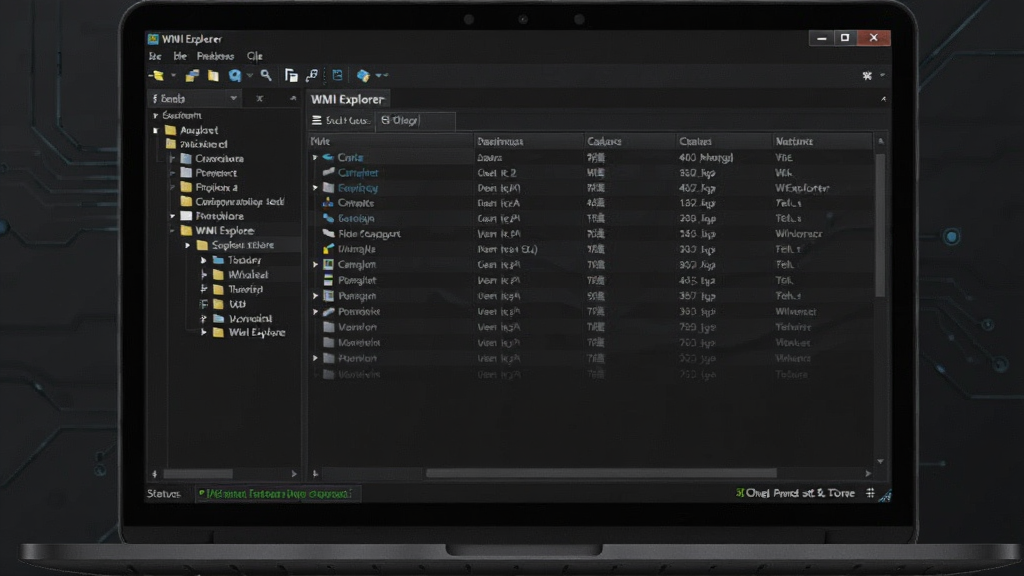
Task: Click the blue panel layout toolbar icon
Action: tap(337, 76)
